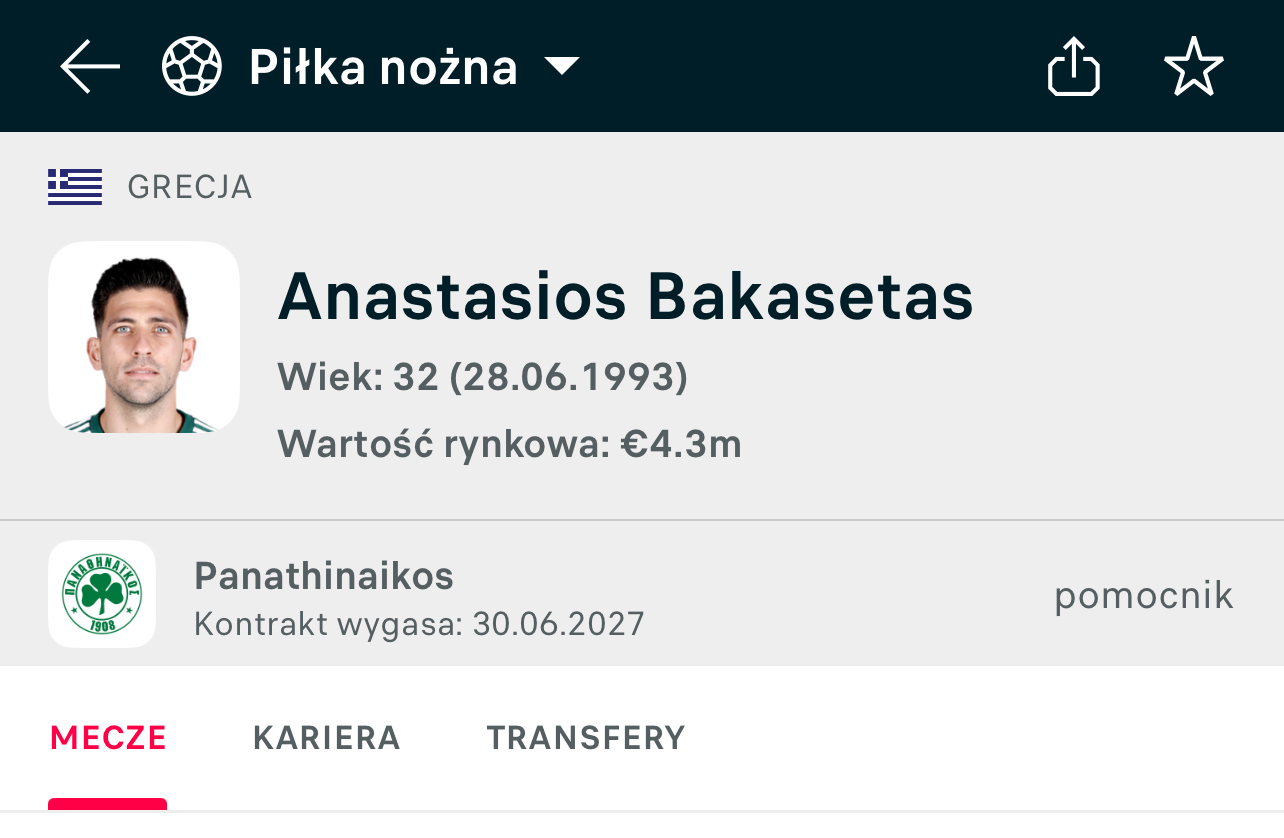Share this player profile
Image resolution: width=1284 pixels, height=838 pixels.
click(x=1073, y=67)
